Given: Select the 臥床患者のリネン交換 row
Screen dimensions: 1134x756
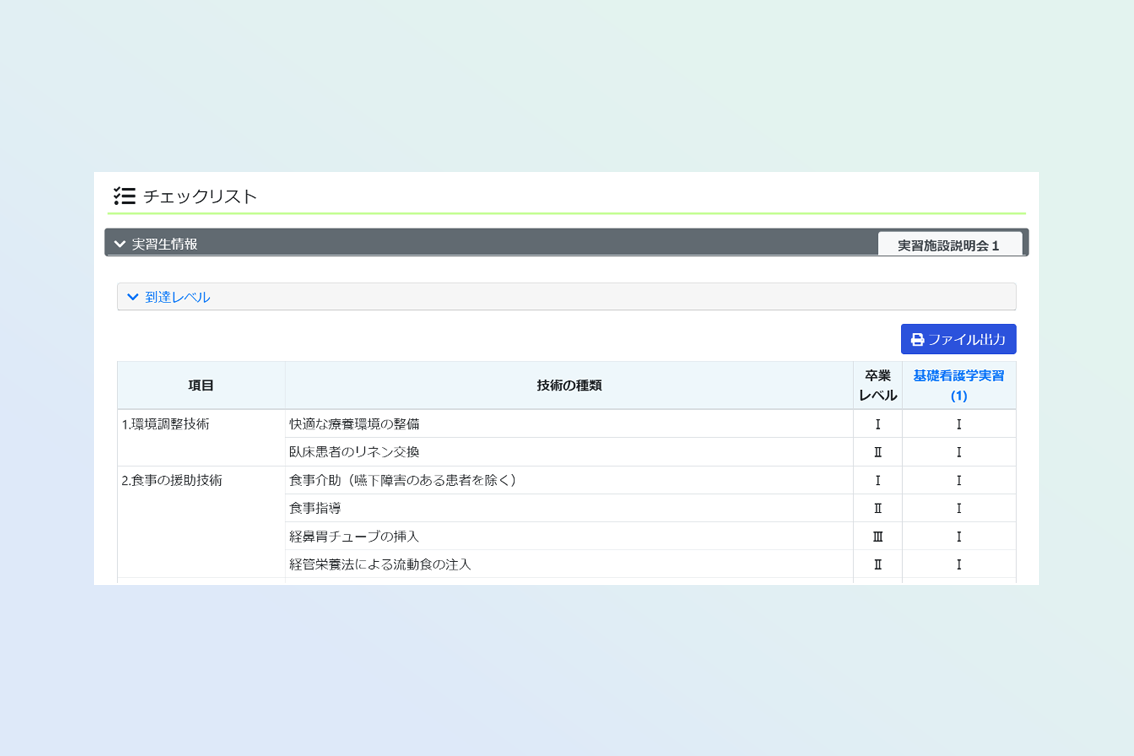Looking at the screenshot, I should point(355,452).
